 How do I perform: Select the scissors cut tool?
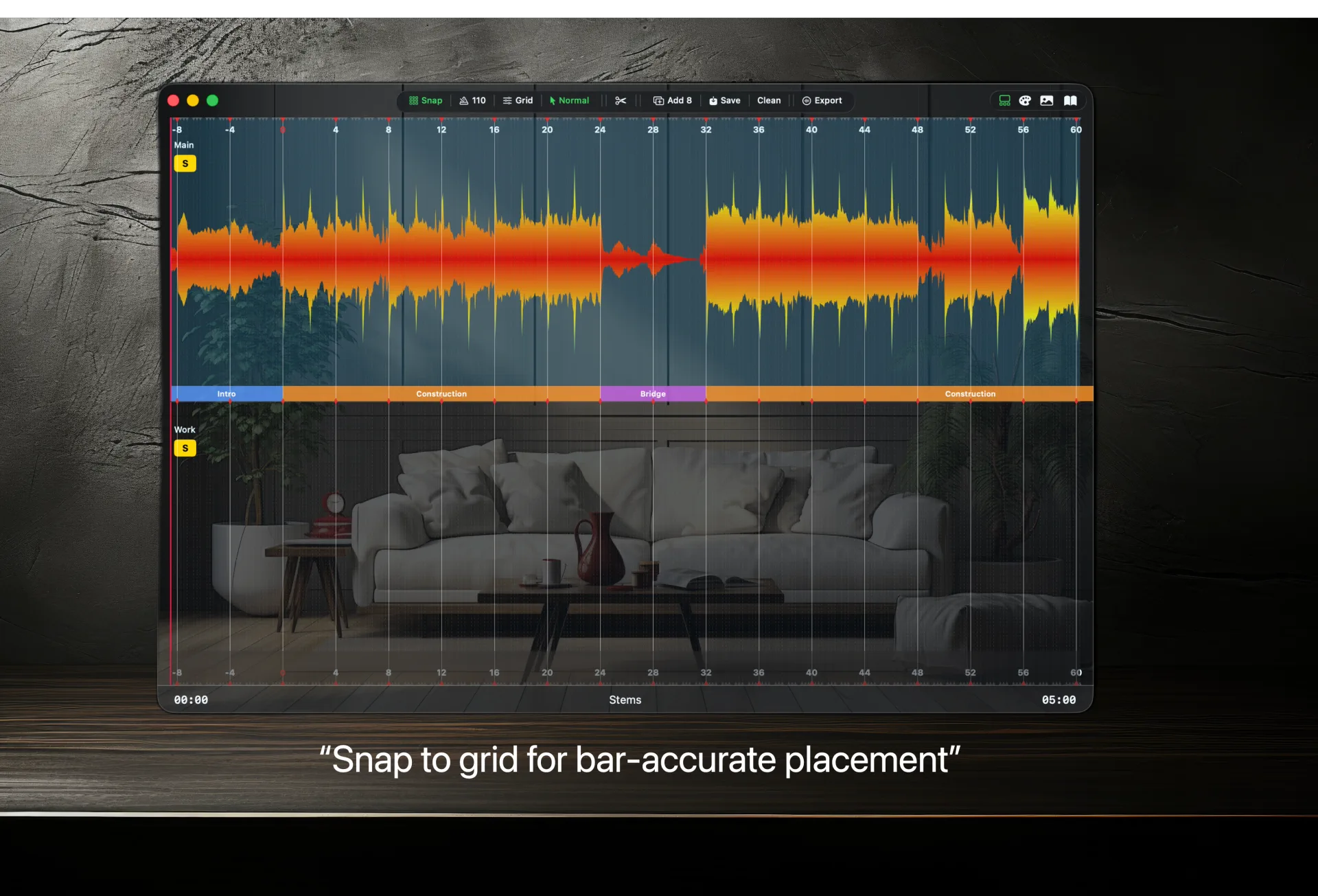[621, 100]
